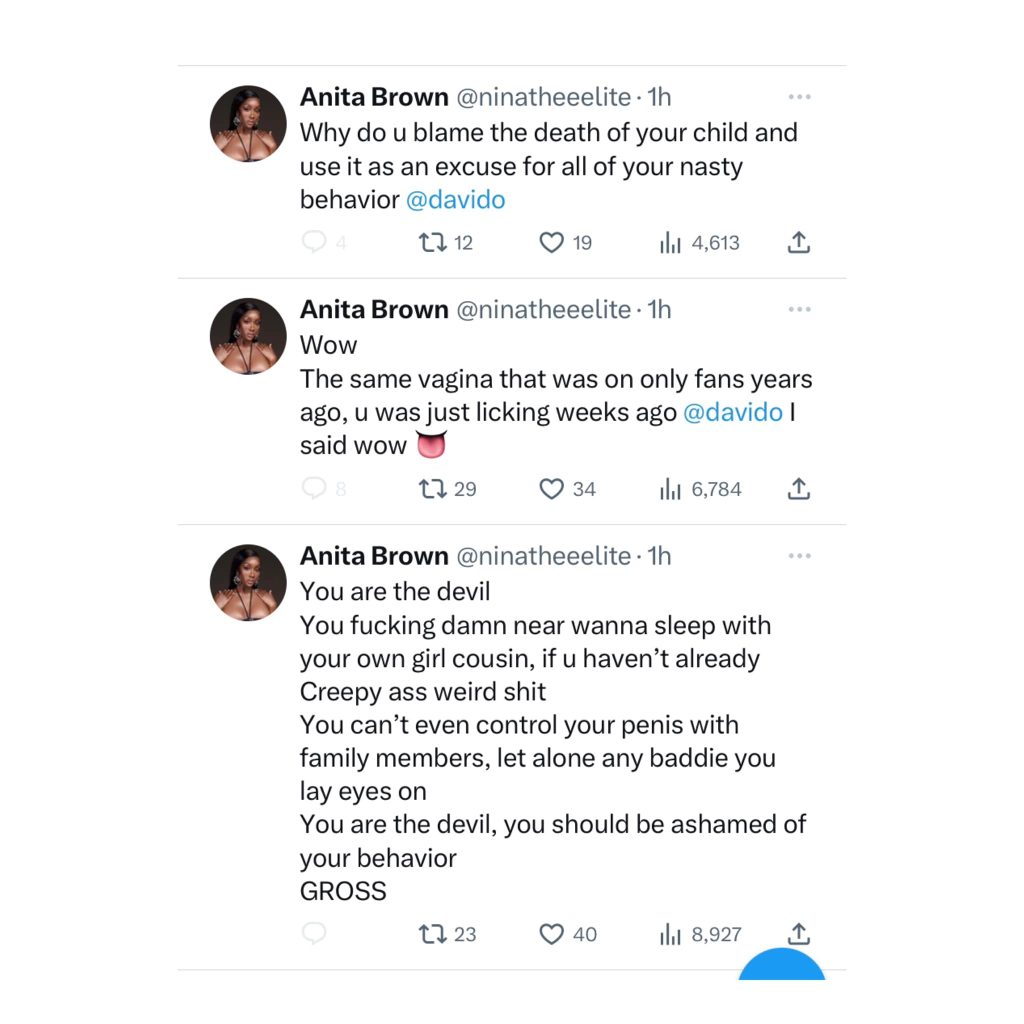
Task: Toggle like on second tweet heart
Action: pyautogui.click(x=552, y=489)
